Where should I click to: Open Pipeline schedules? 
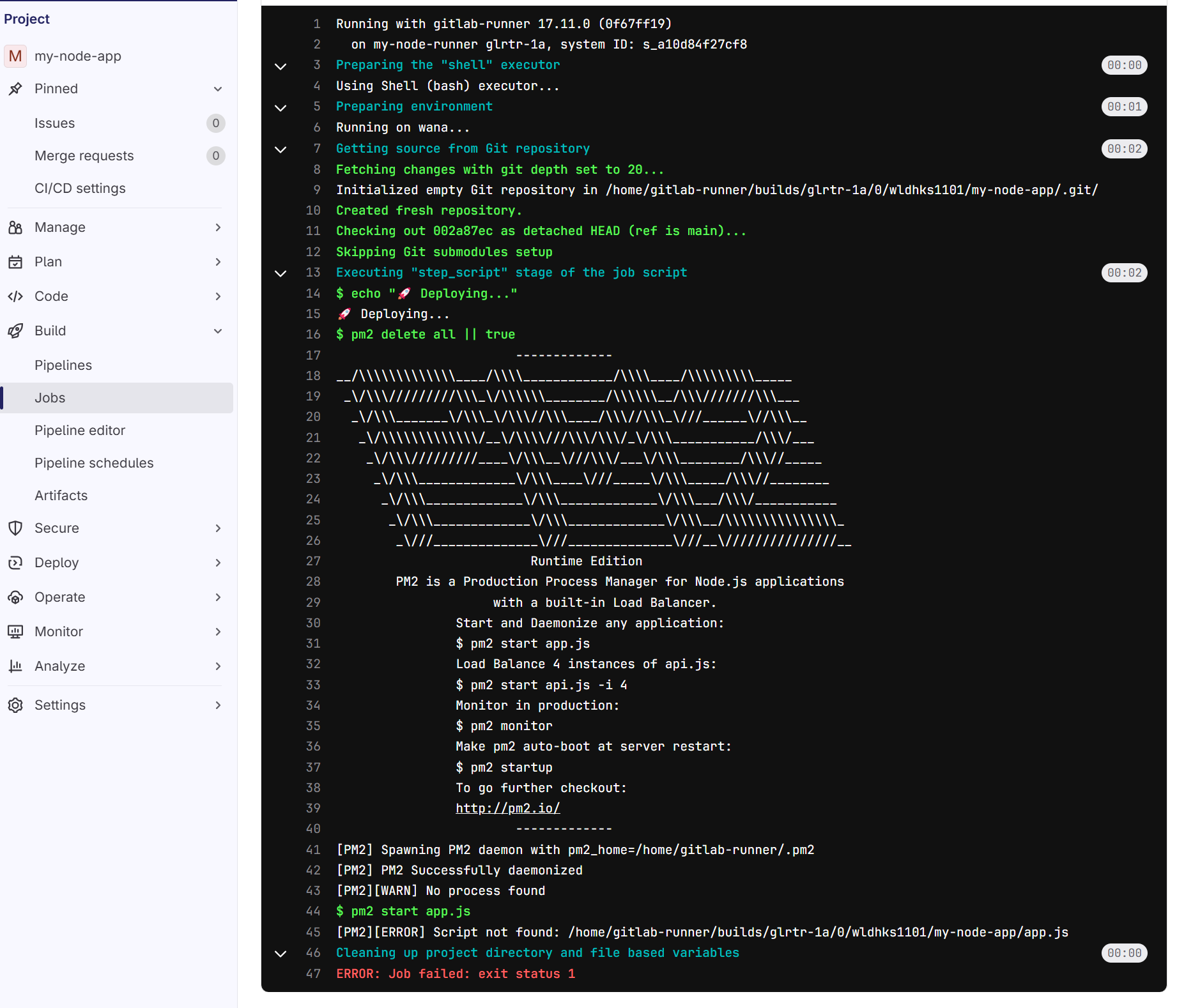(116, 463)
